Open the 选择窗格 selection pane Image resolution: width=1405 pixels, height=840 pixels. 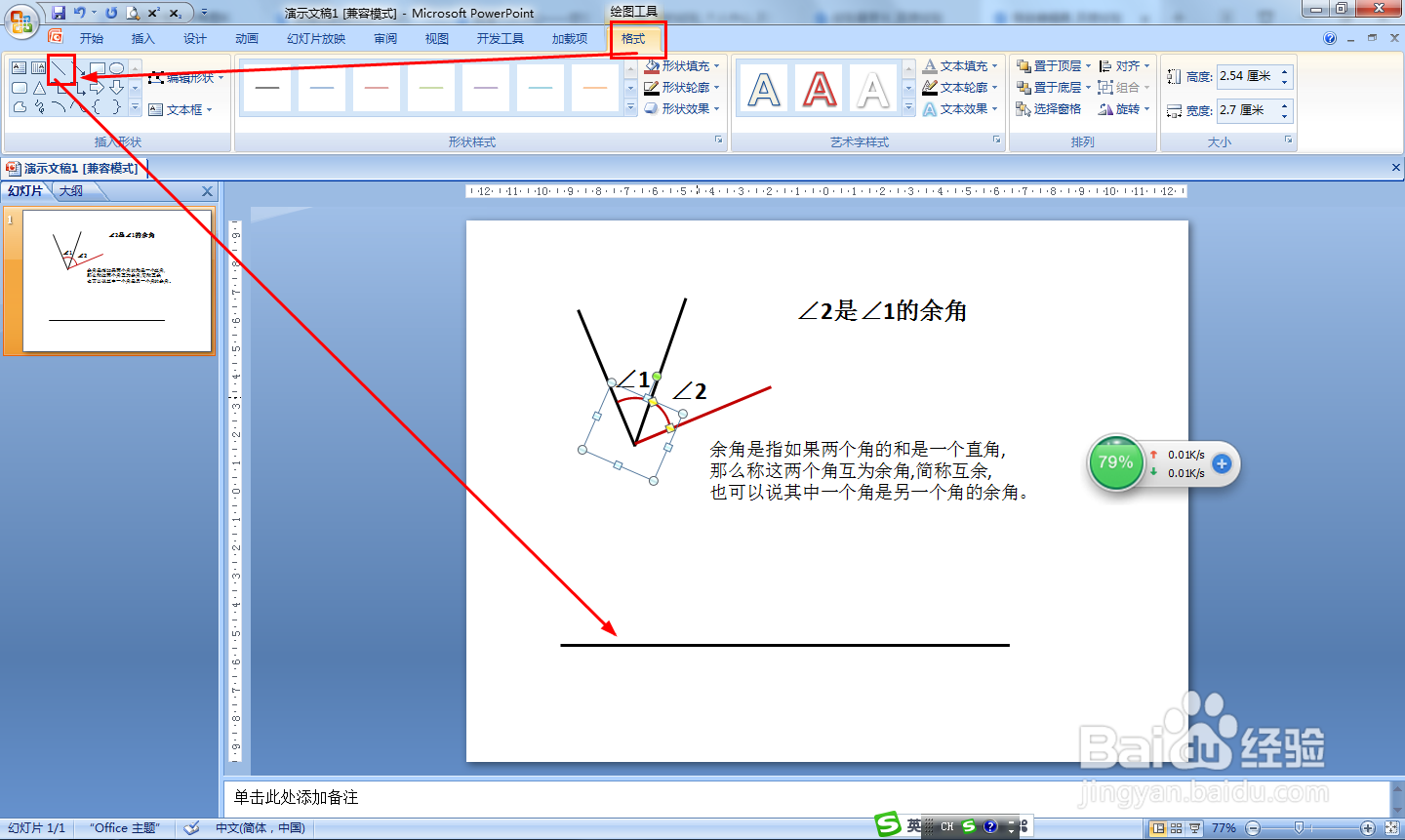click(1049, 108)
